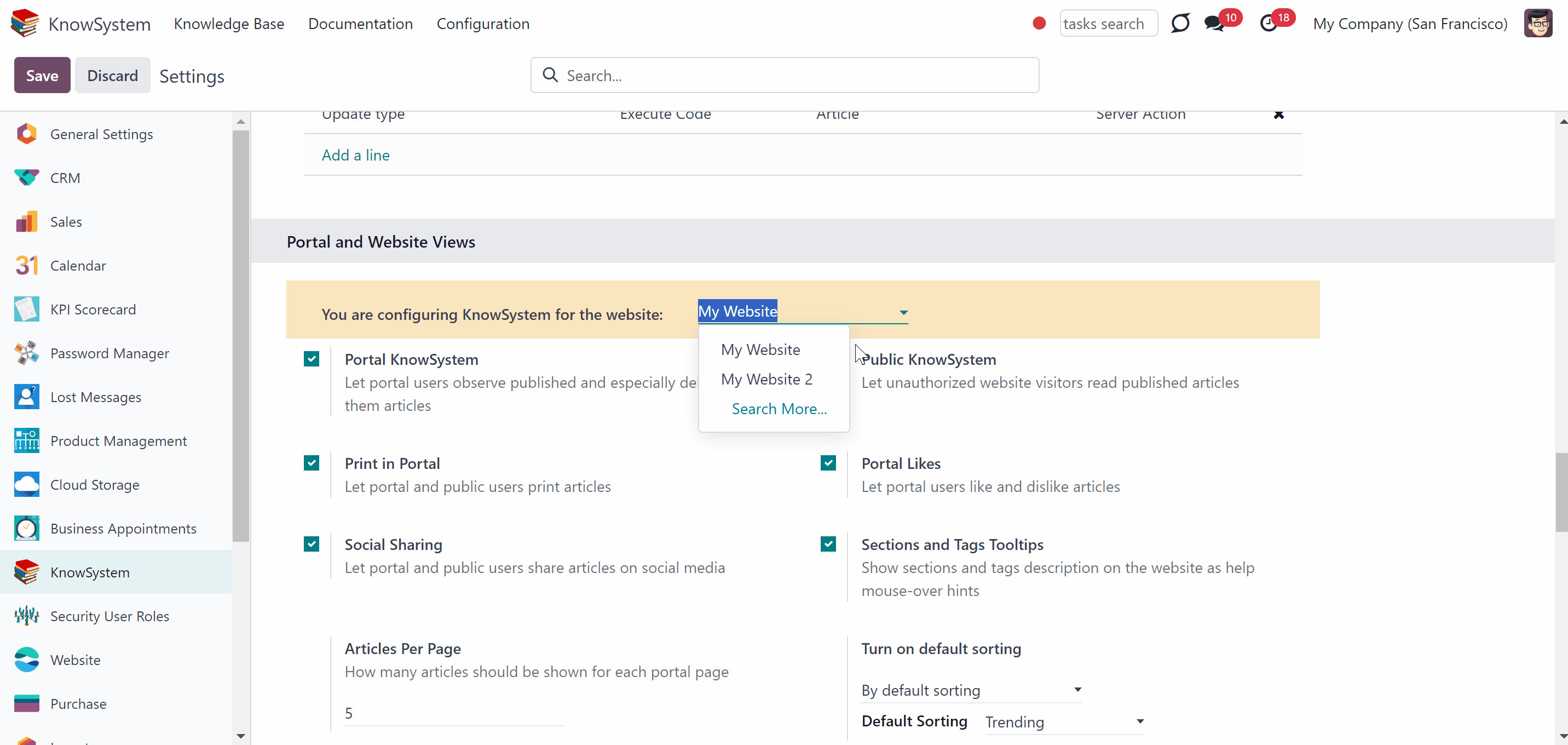Image resolution: width=1568 pixels, height=745 pixels.
Task: Focus the settings Search field
Action: [784, 75]
